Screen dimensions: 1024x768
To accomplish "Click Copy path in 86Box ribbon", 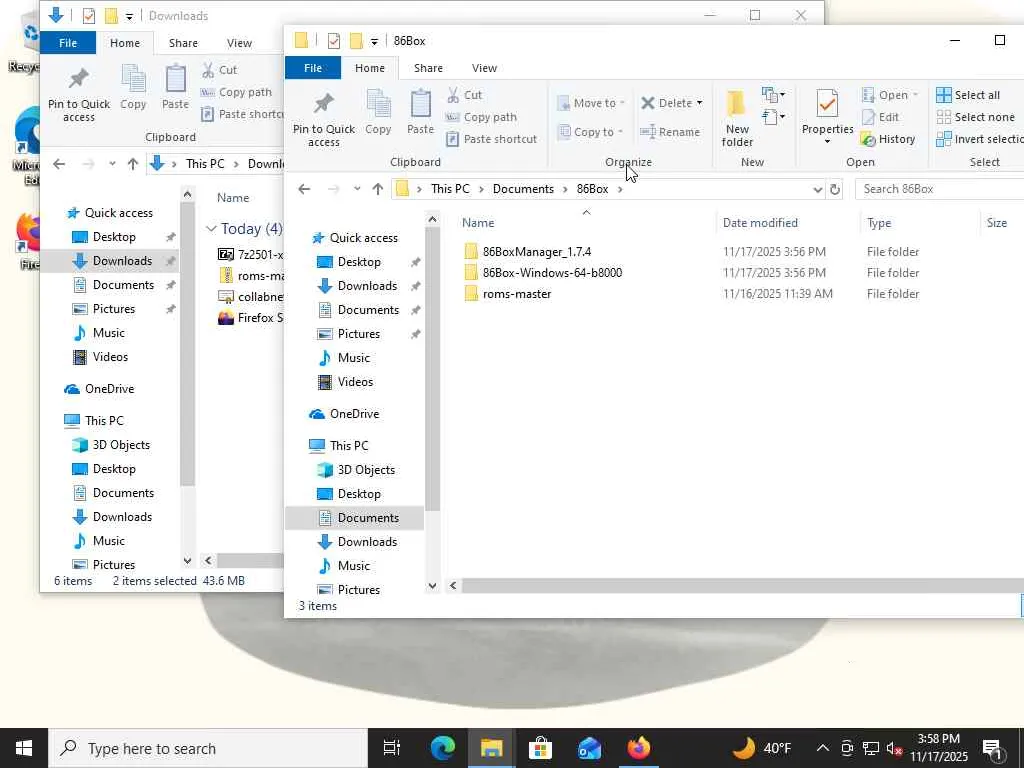I will tap(481, 118).
